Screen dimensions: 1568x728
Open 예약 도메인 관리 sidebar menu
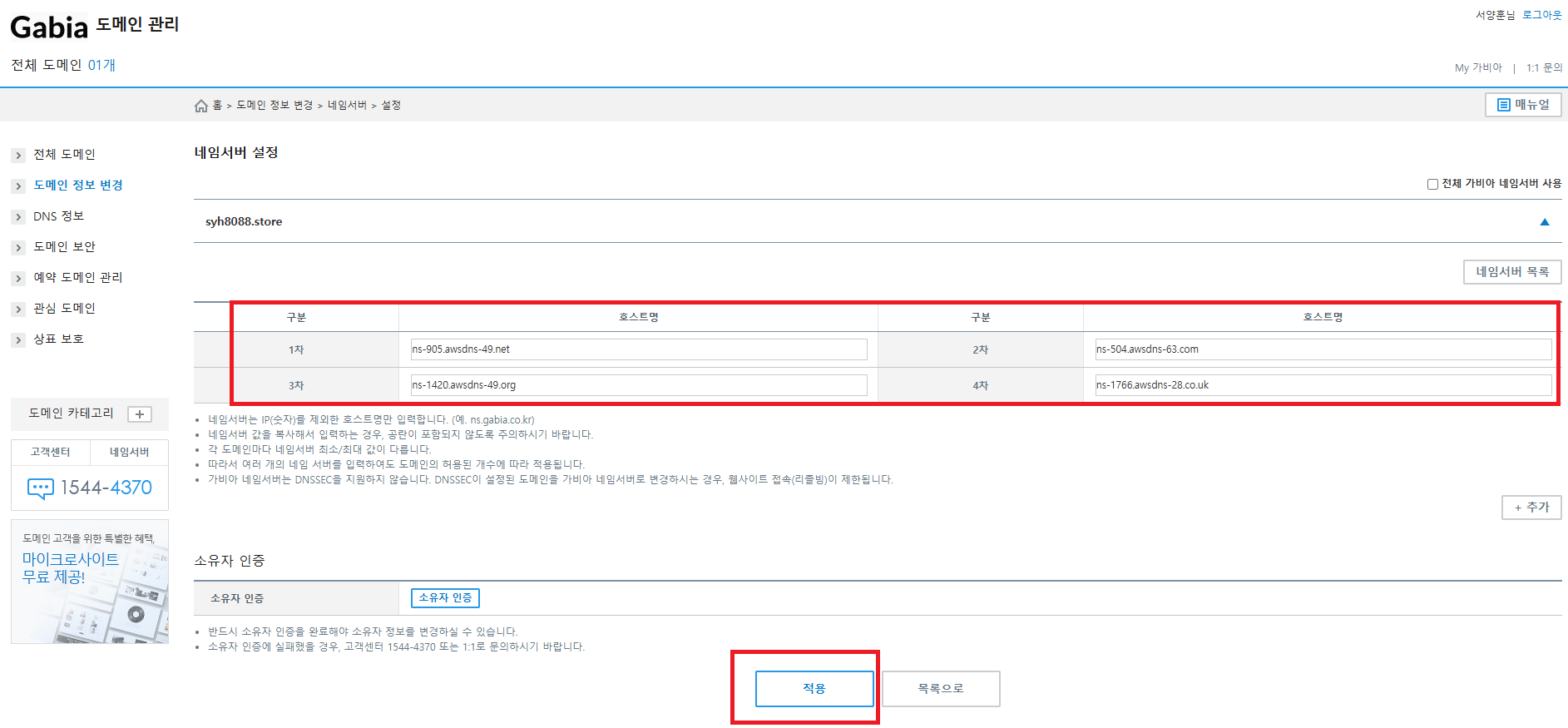pos(77,278)
